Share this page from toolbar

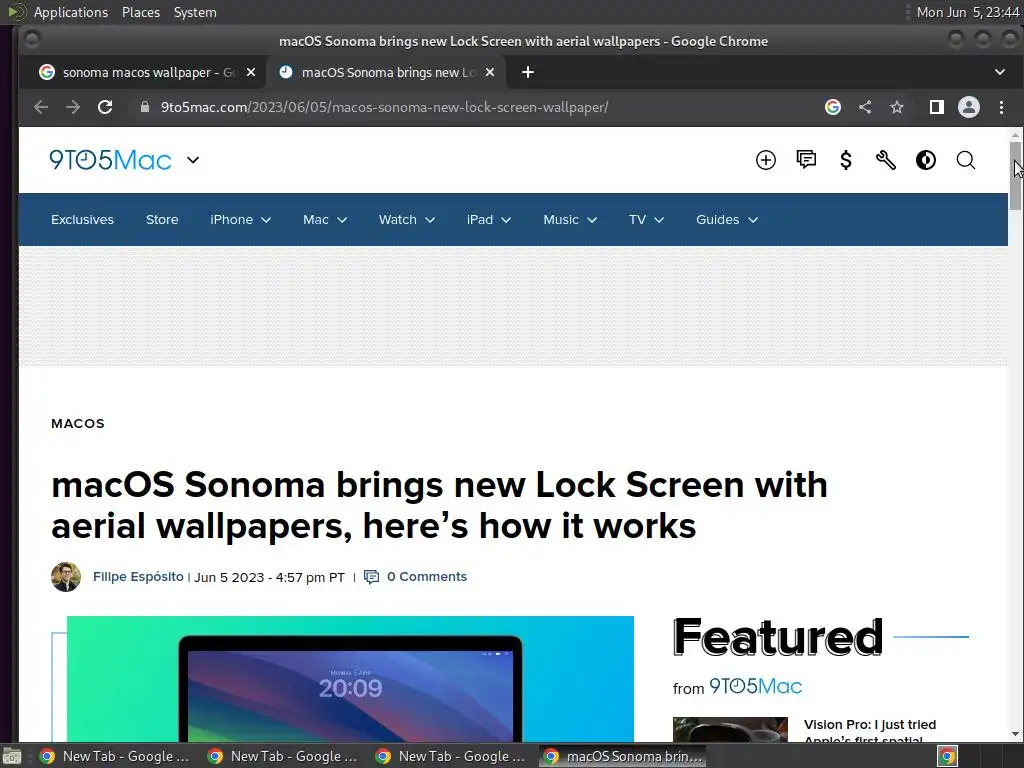(865, 107)
